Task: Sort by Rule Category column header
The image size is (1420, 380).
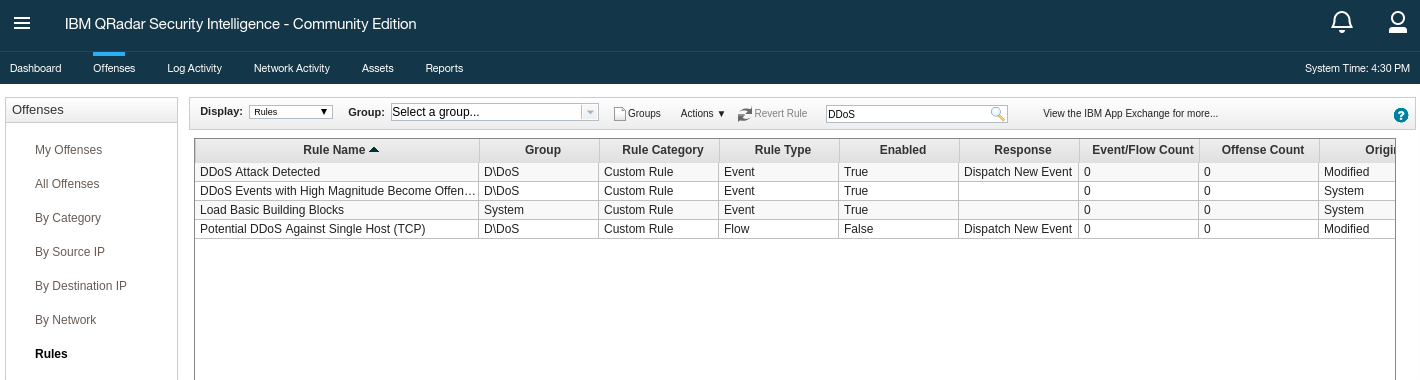Action: coord(660,150)
